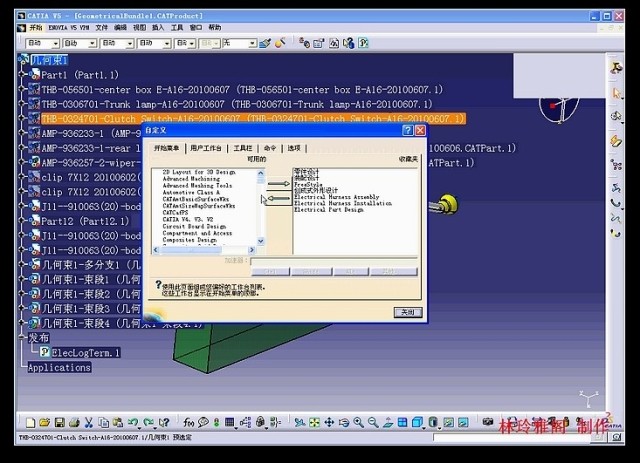Click the right arrow add-to-favorites button

[x=278, y=184]
